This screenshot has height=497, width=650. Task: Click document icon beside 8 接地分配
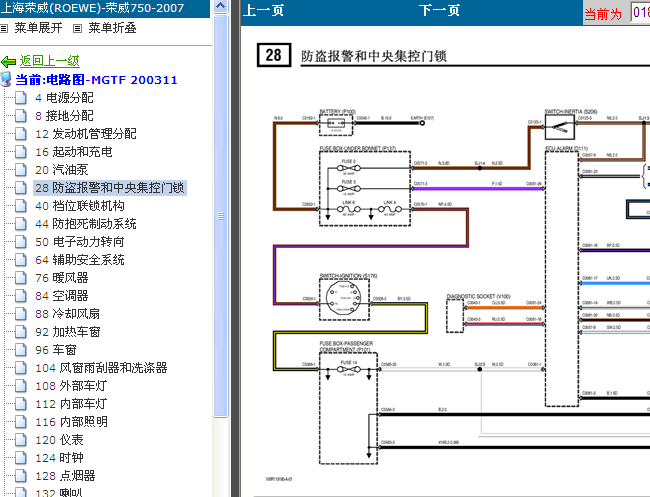click(21, 116)
